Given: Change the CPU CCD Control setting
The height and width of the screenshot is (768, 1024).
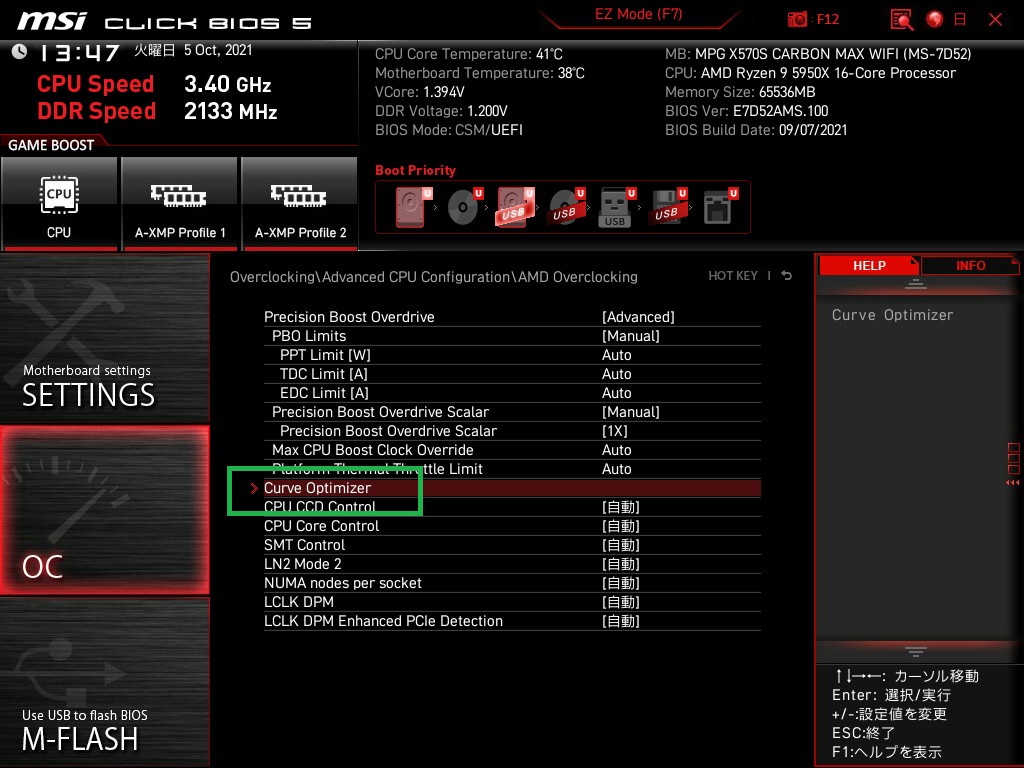Looking at the screenshot, I should click(512, 507).
